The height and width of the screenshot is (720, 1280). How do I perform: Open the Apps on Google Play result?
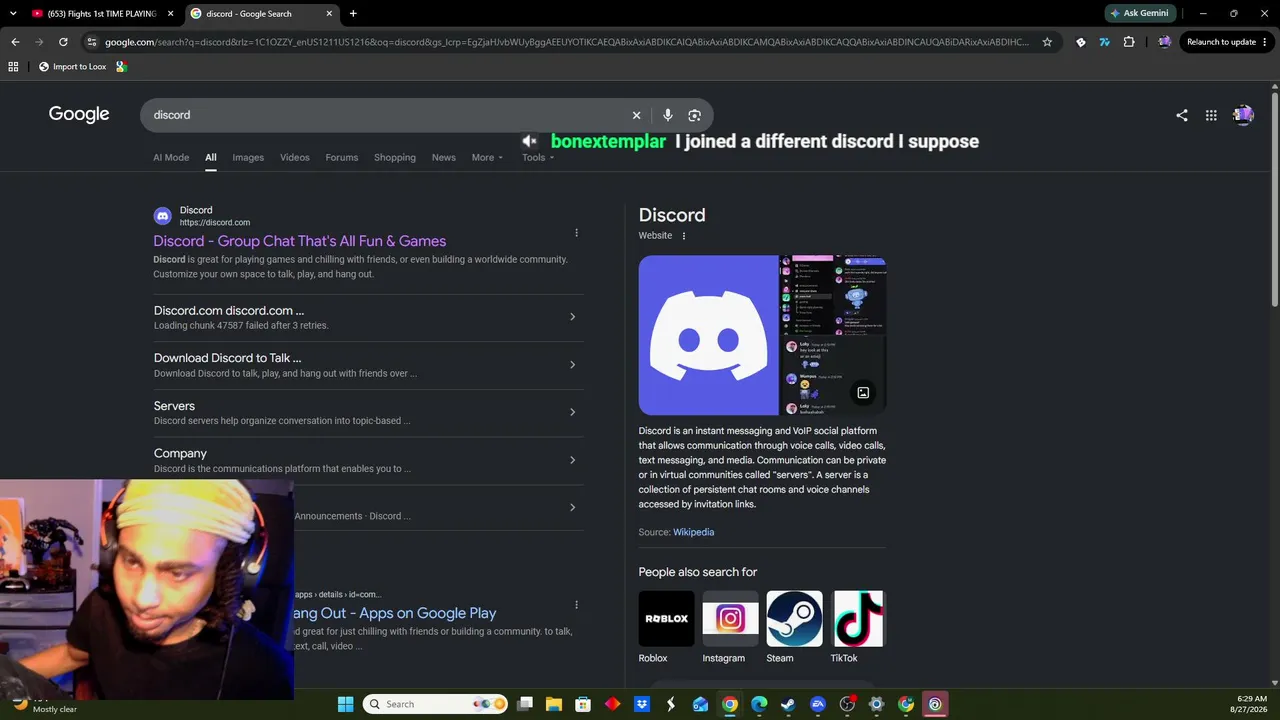394,613
